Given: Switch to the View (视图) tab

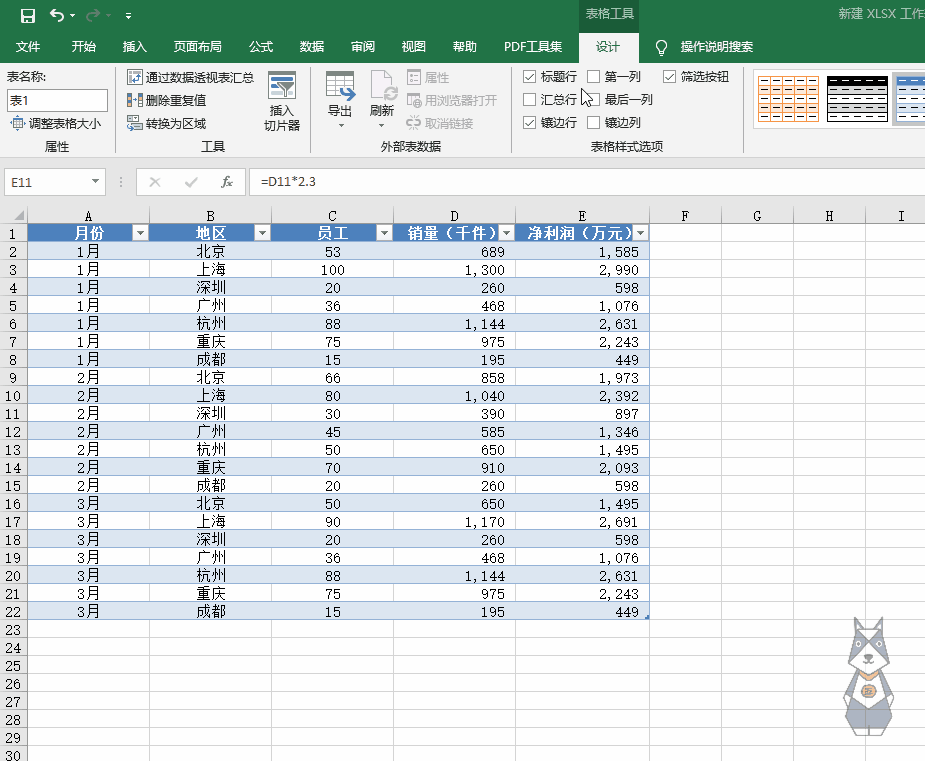Looking at the screenshot, I should click(414, 47).
